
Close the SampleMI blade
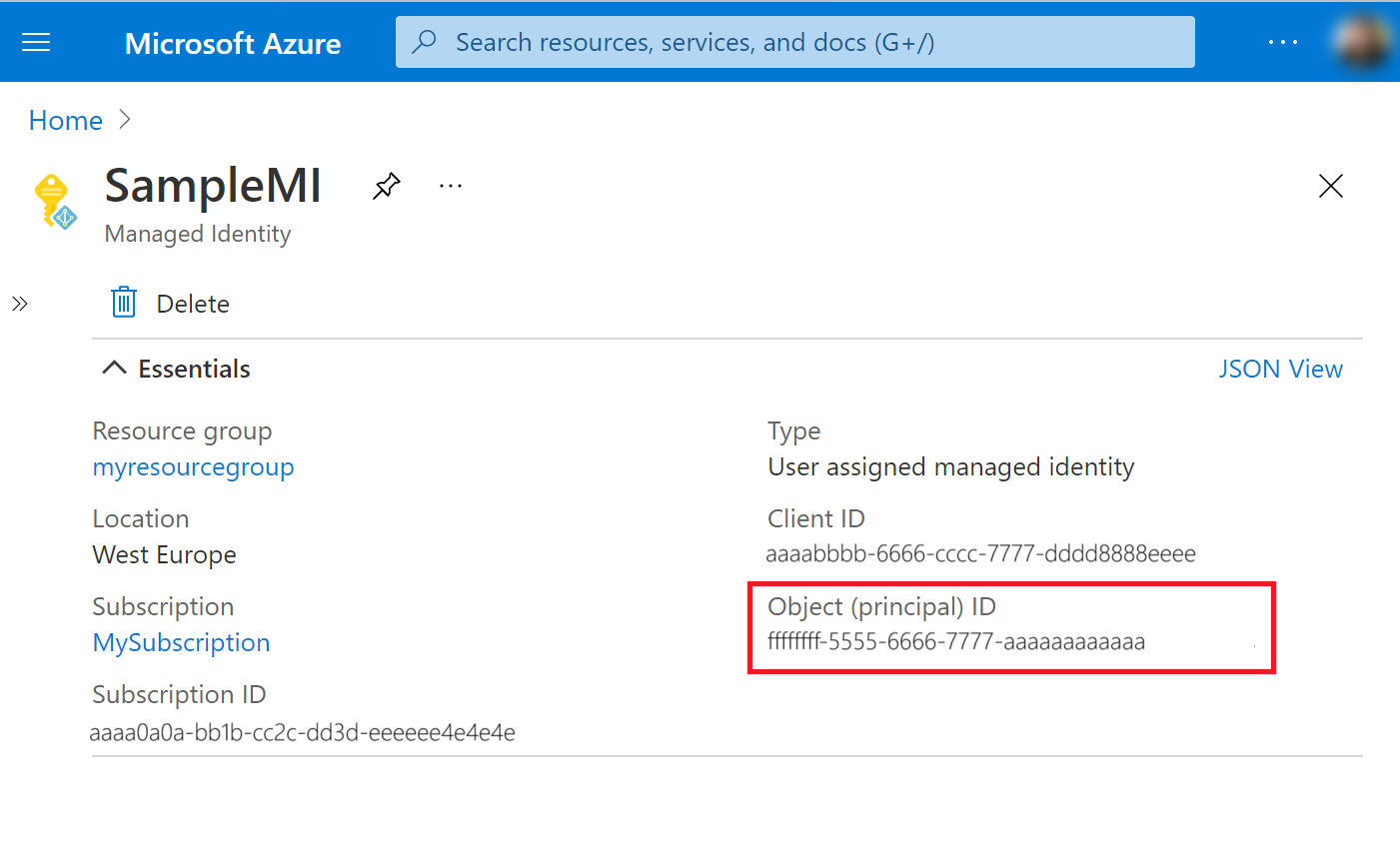(x=1330, y=186)
